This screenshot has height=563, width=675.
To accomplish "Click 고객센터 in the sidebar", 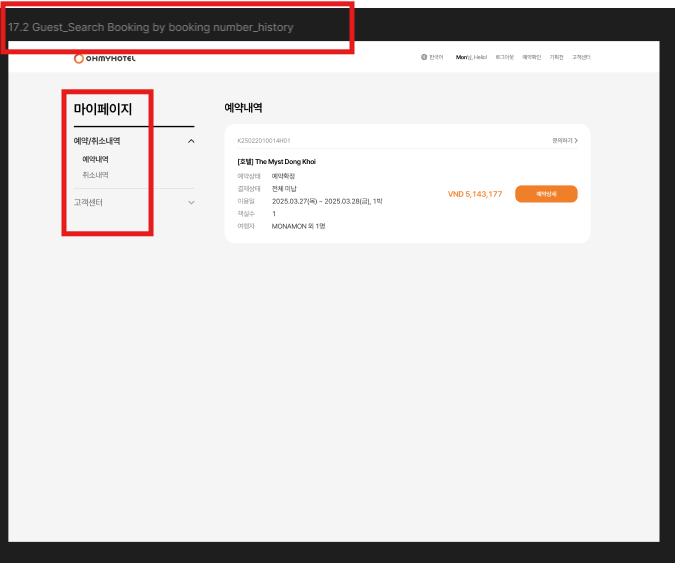I will pos(88,202).
